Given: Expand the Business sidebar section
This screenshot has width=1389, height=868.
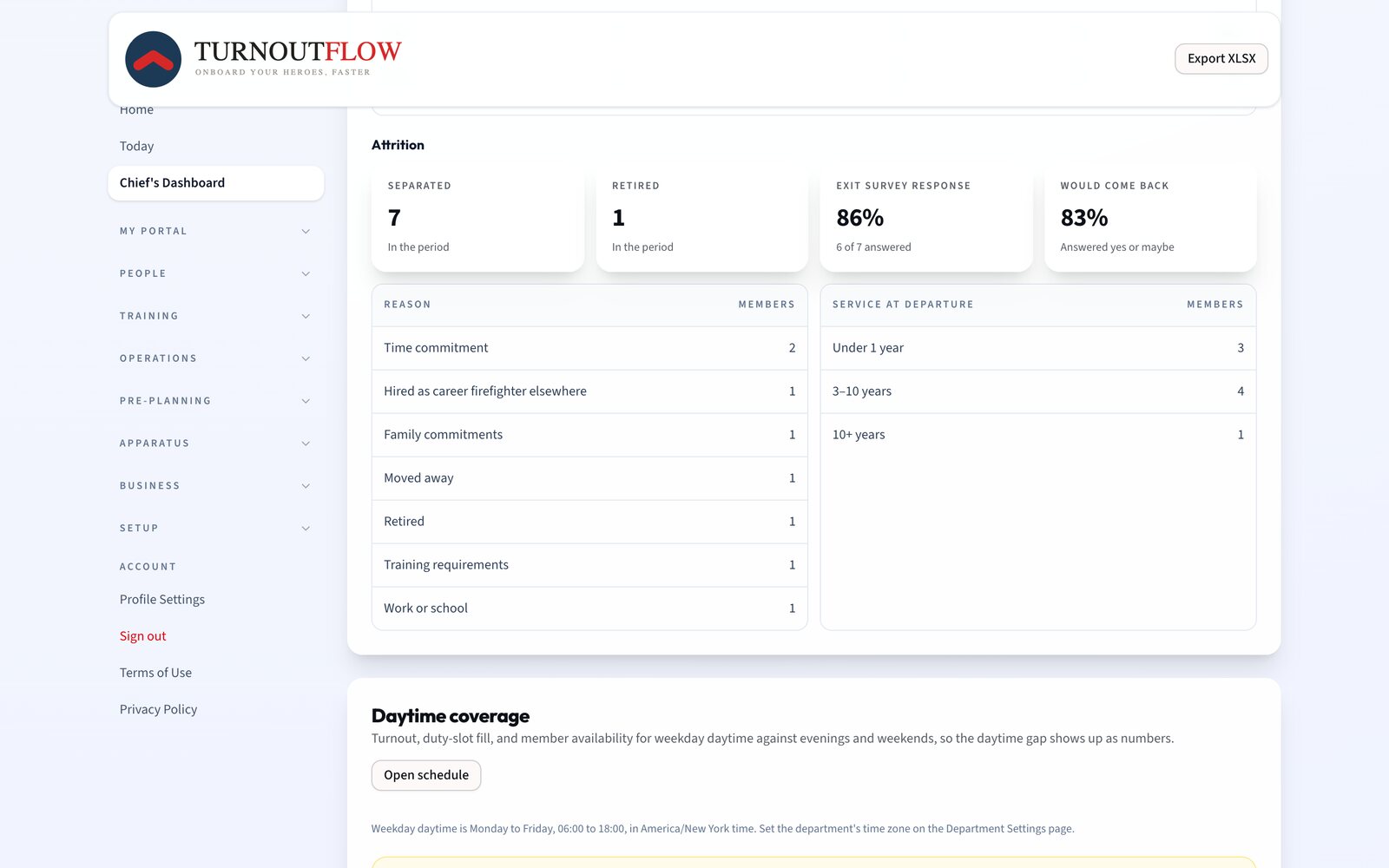Looking at the screenshot, I should click(x=215, y=486).
